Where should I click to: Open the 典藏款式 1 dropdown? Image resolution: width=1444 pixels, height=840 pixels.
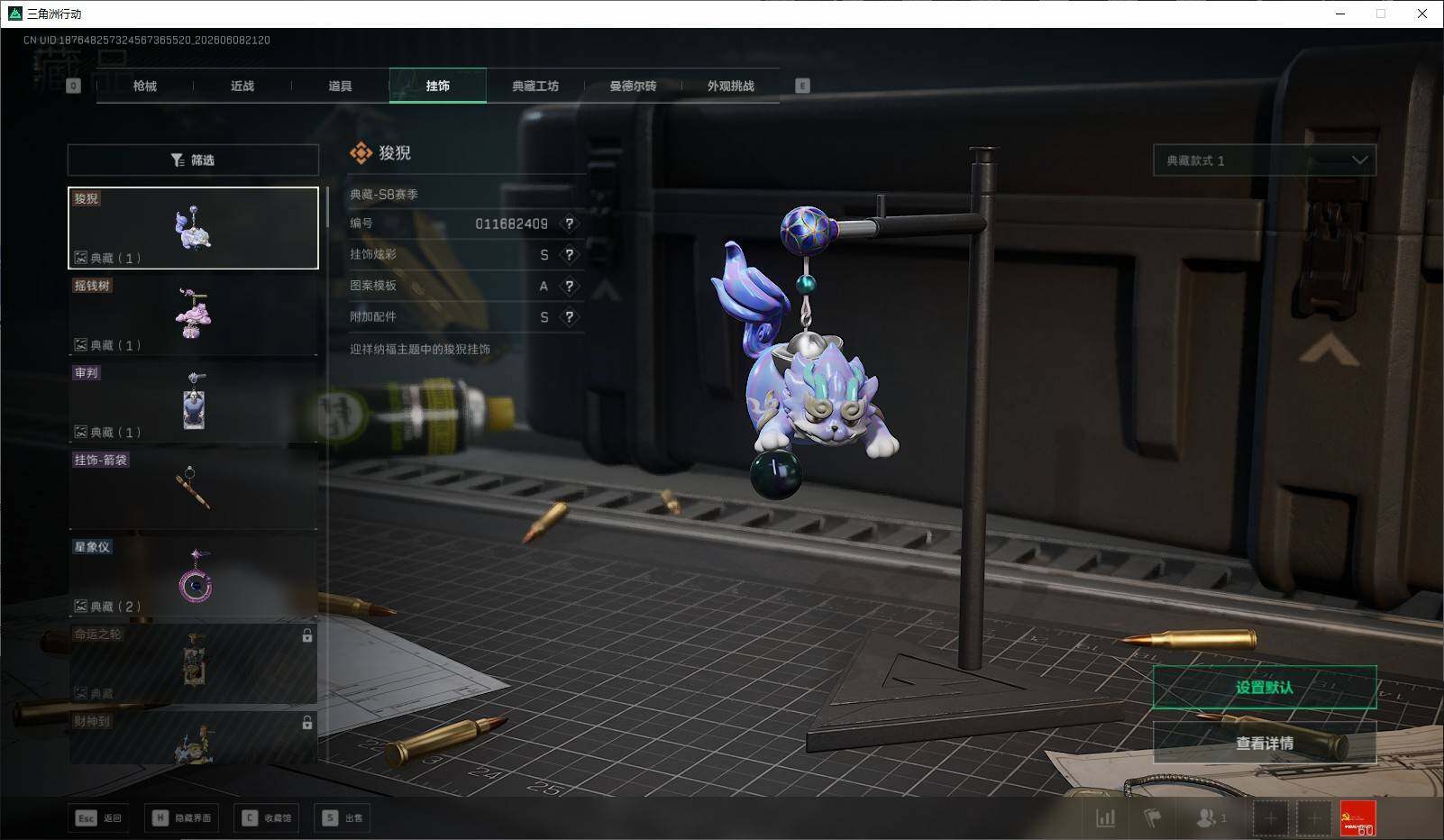(1265, 160)
